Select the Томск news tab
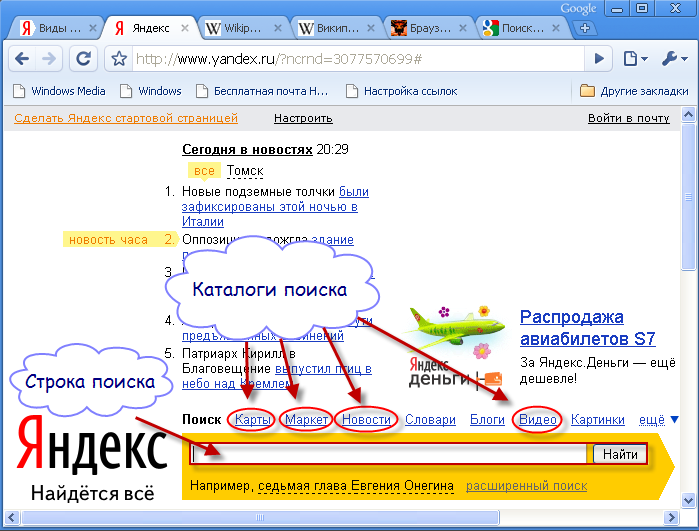 click(245, 171)
